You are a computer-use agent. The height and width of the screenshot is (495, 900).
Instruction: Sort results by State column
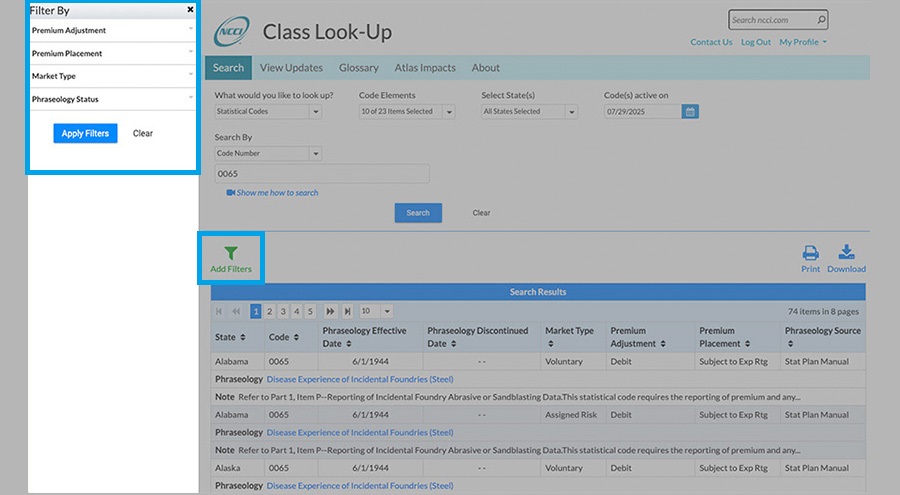point(243,338)
